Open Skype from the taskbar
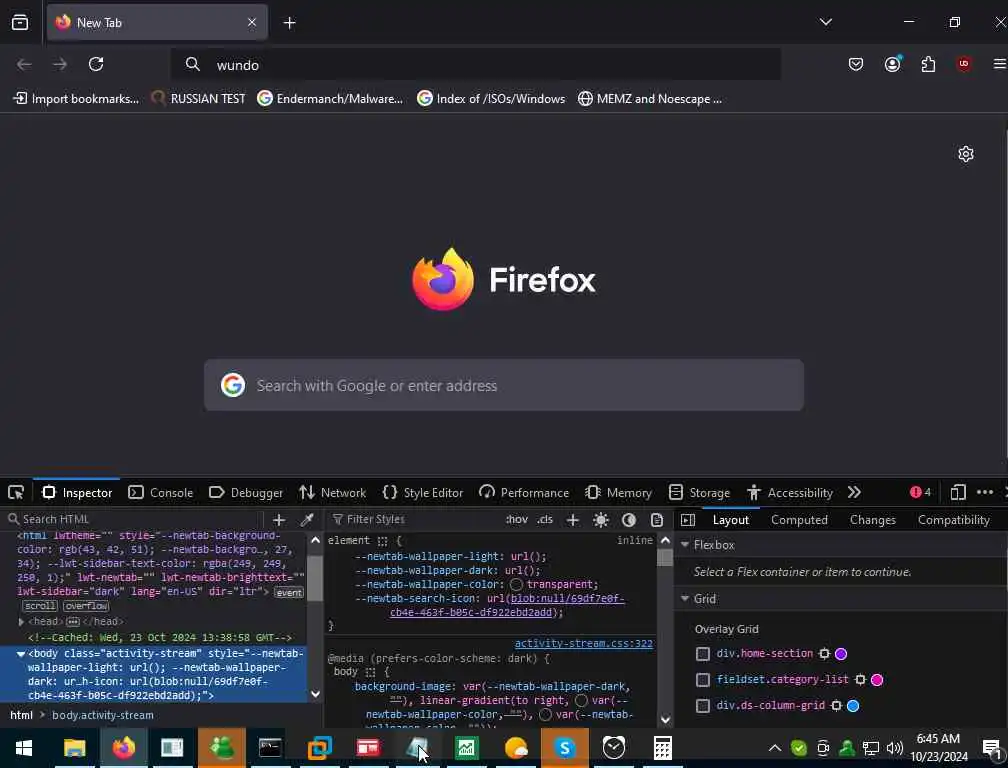 [564, 748]
